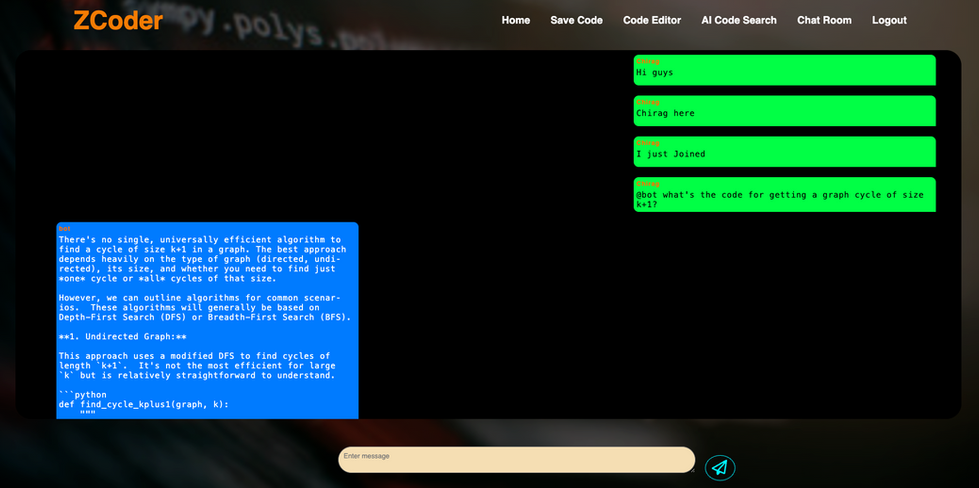Click Logout in the navbar

click(889, 20)
